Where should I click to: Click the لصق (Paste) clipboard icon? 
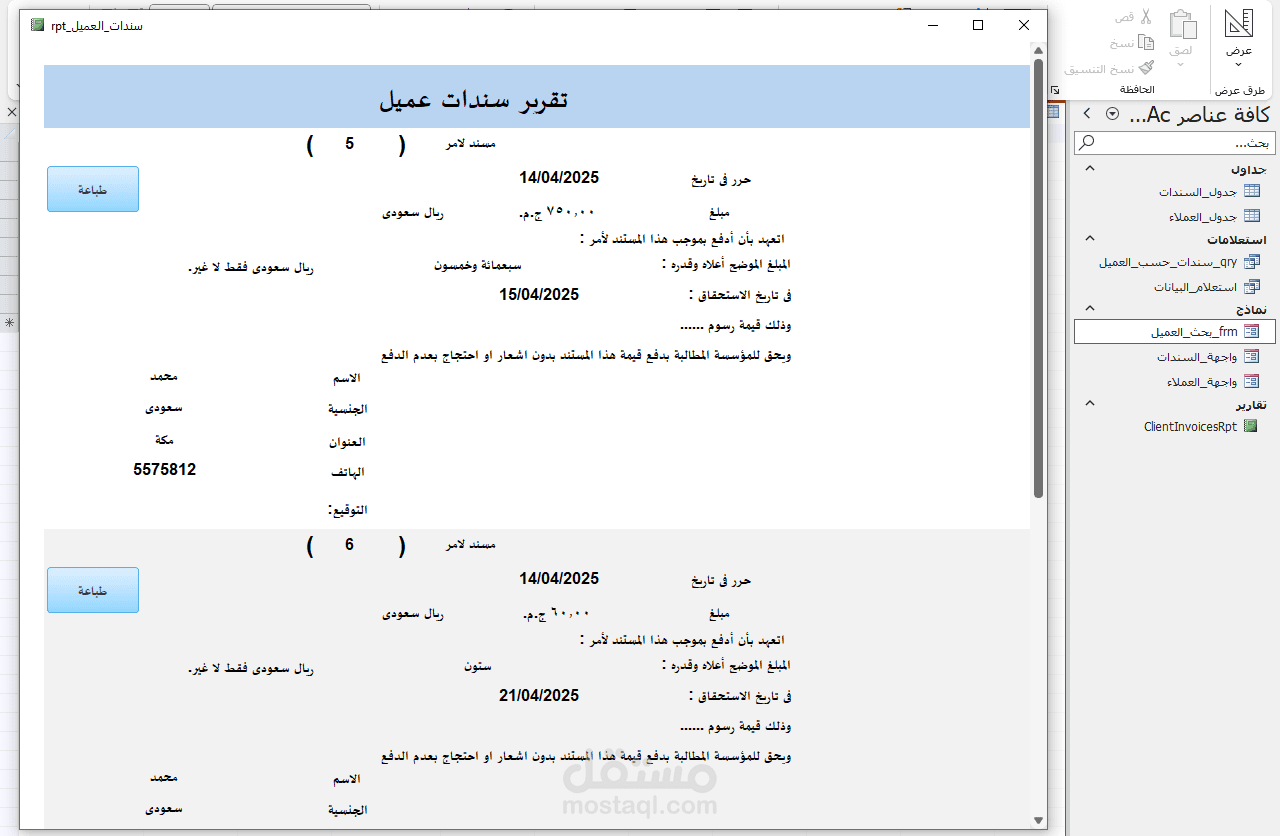[1183, 24]
